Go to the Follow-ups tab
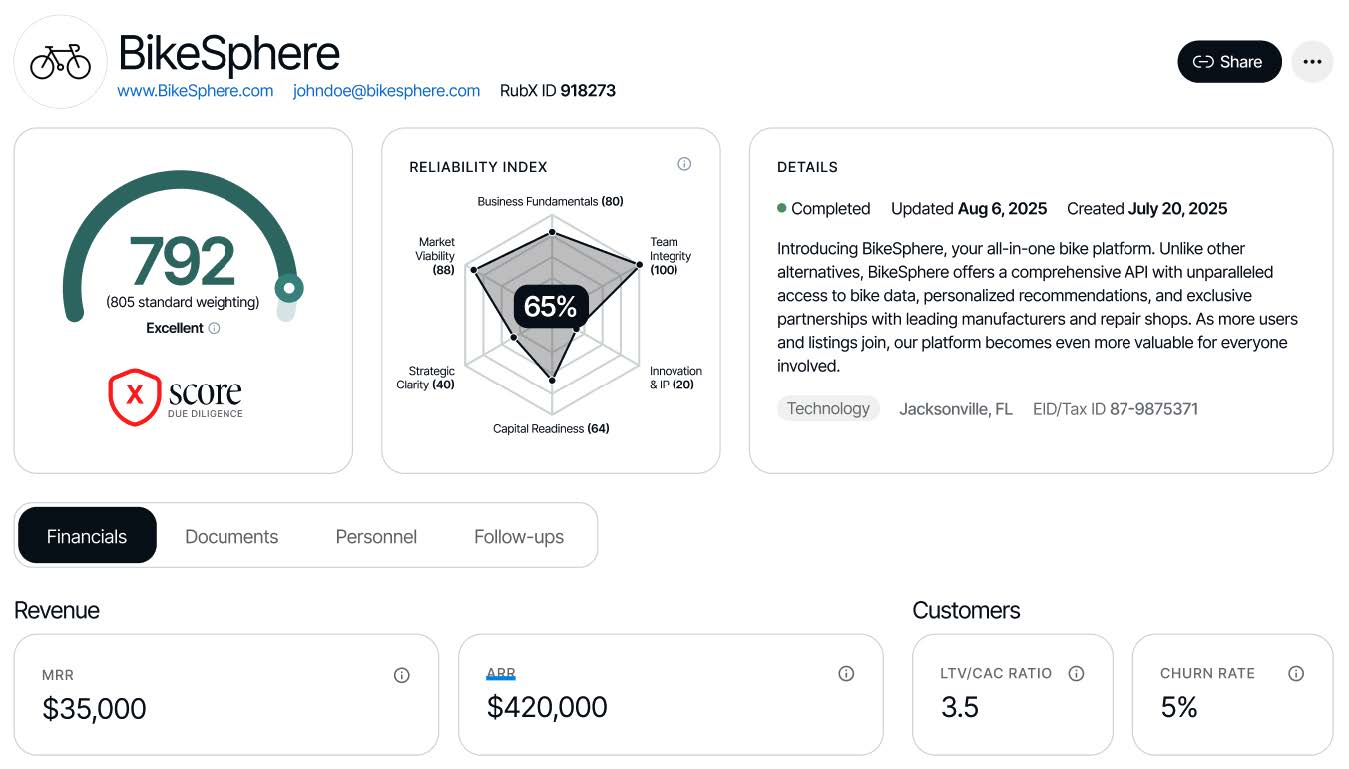The width and height of the screenshot is (1349, 769). tap(519, 537)
